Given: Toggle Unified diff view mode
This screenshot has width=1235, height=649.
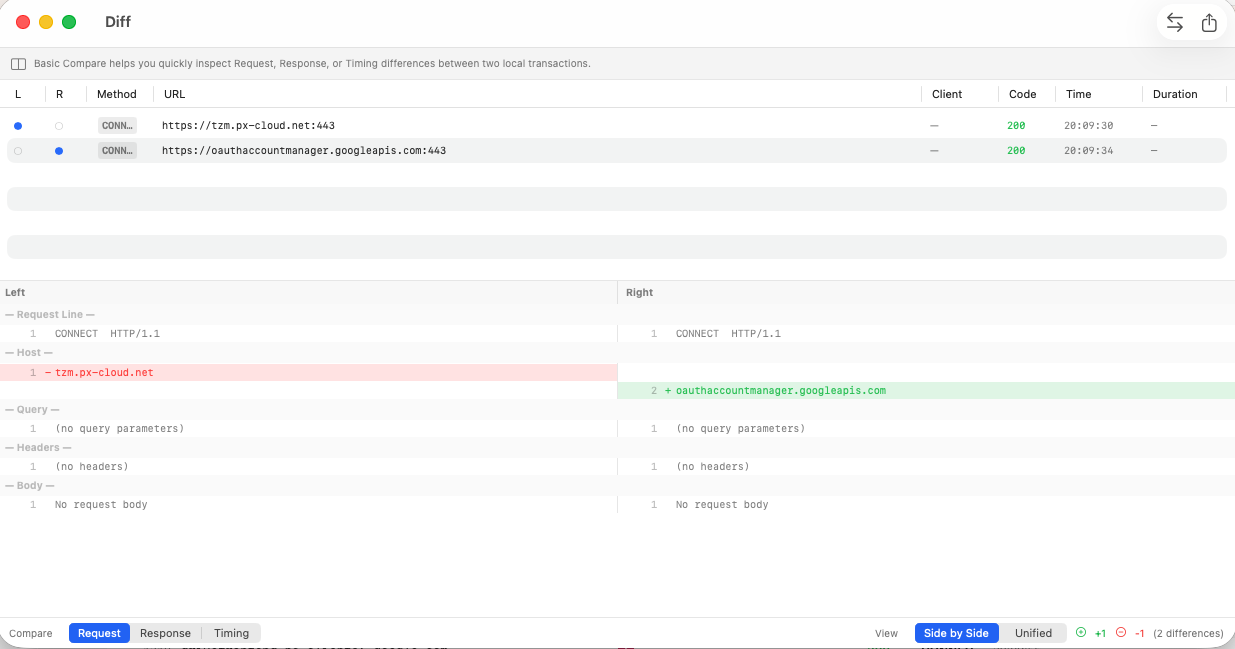Looking at the screenshot, I should (1034, 633).
